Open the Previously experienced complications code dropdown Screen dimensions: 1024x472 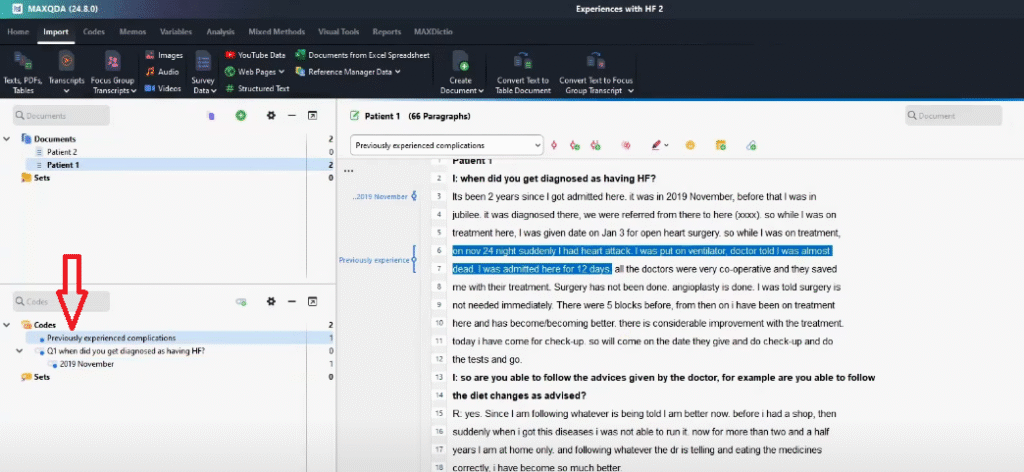(x=447, y=145)
